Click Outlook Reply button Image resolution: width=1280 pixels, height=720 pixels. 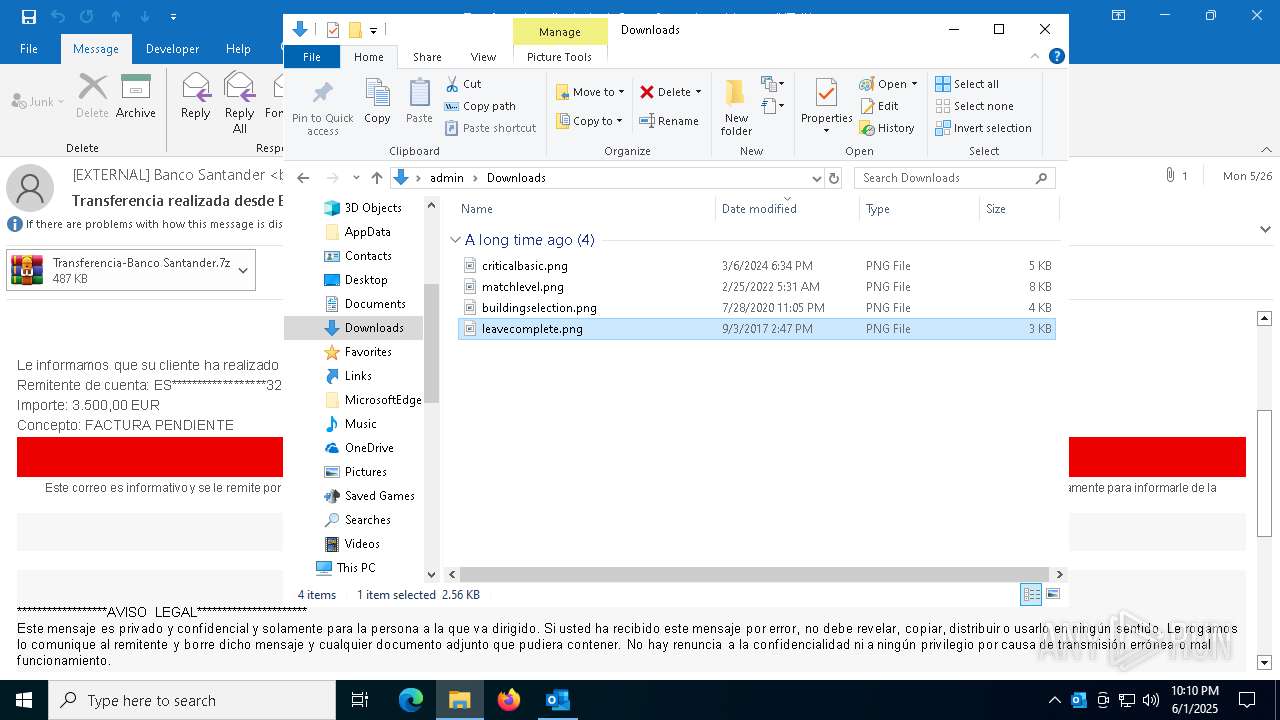pyautogui.click(x=195, y=96)
